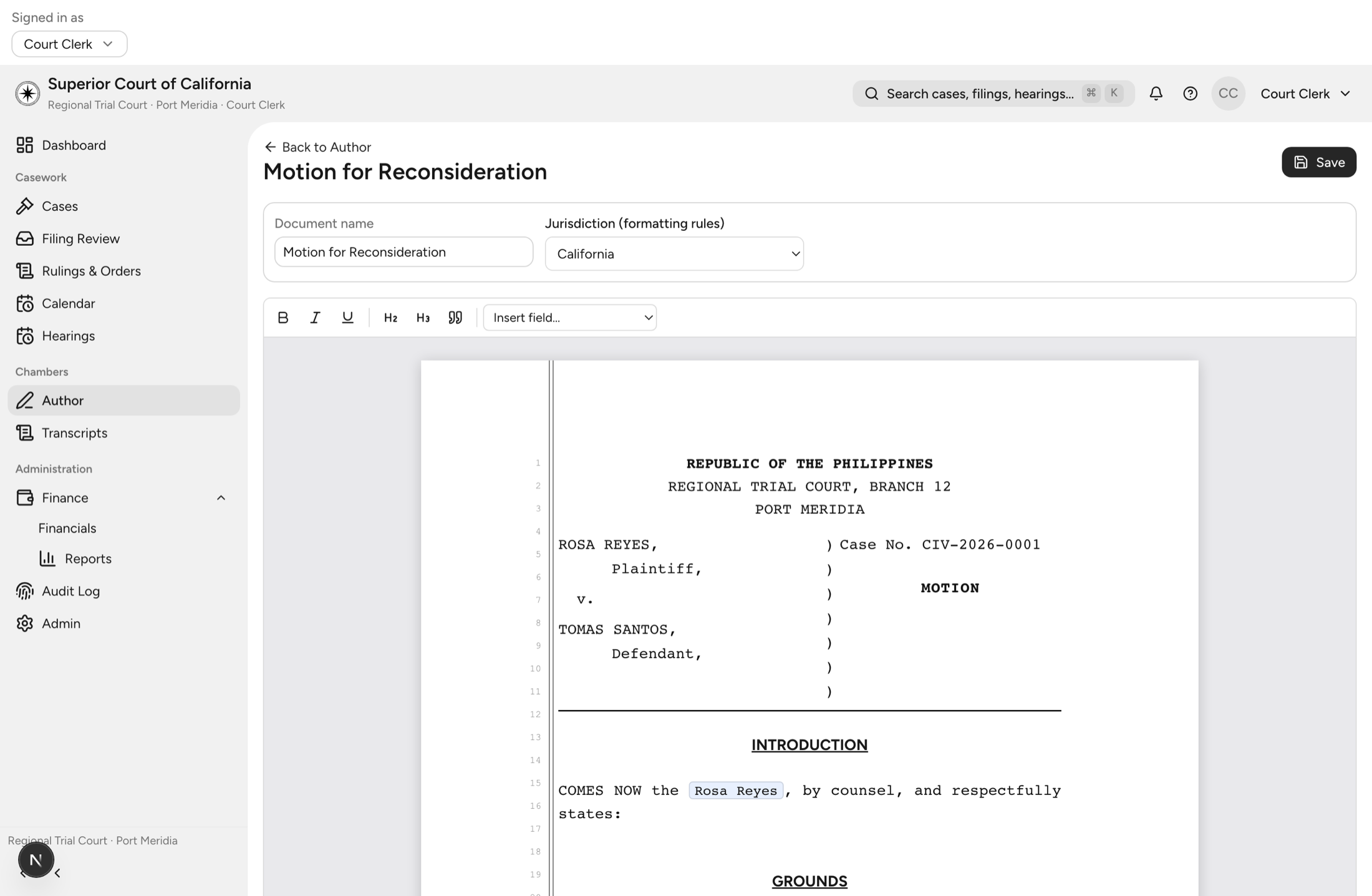This screenshot has height=896, width=1372.
Task: Apply H2 heading style
Action: click(390, 318)
